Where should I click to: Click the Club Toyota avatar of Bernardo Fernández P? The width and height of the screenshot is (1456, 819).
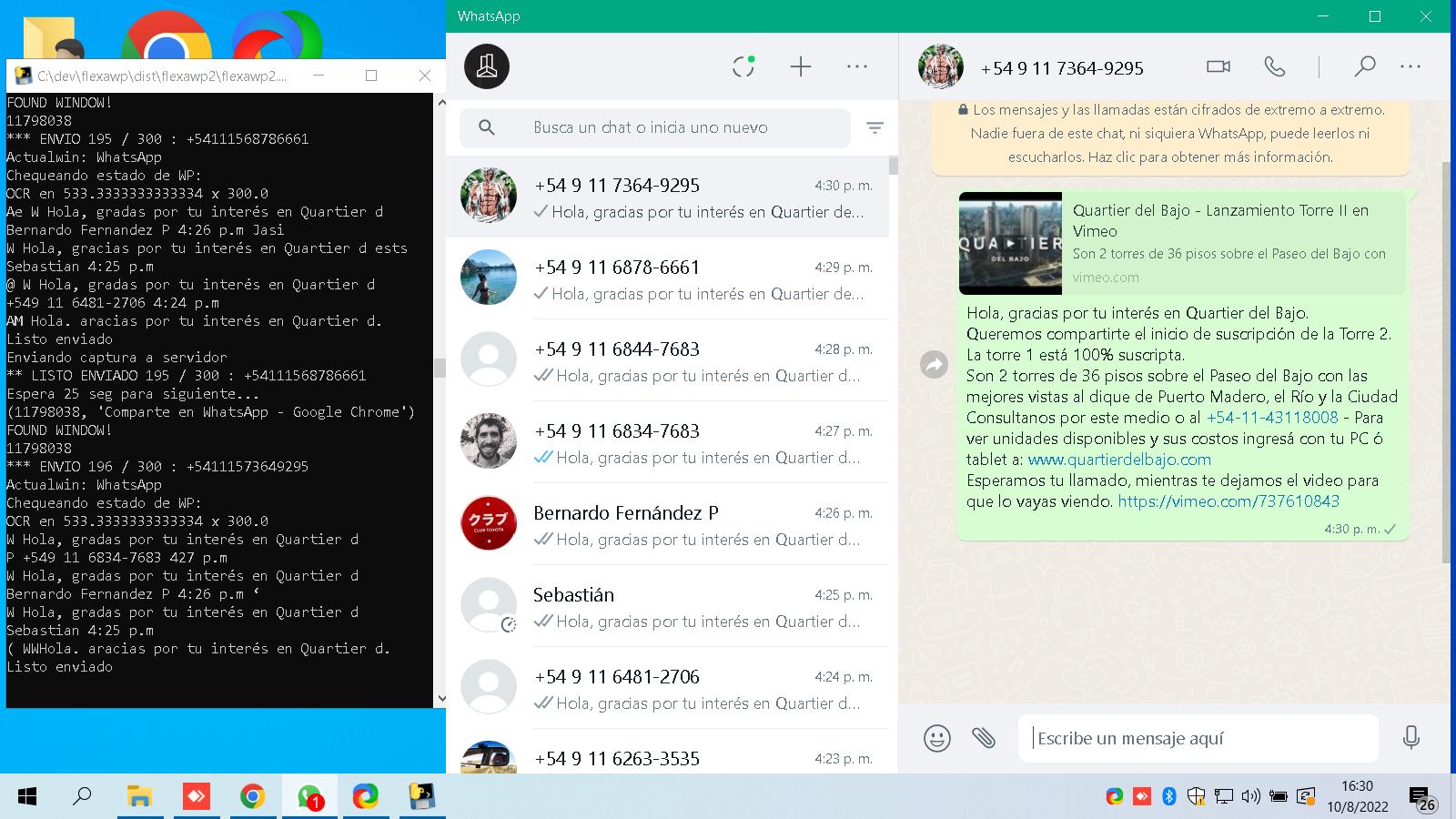click(x=489, y=523)
